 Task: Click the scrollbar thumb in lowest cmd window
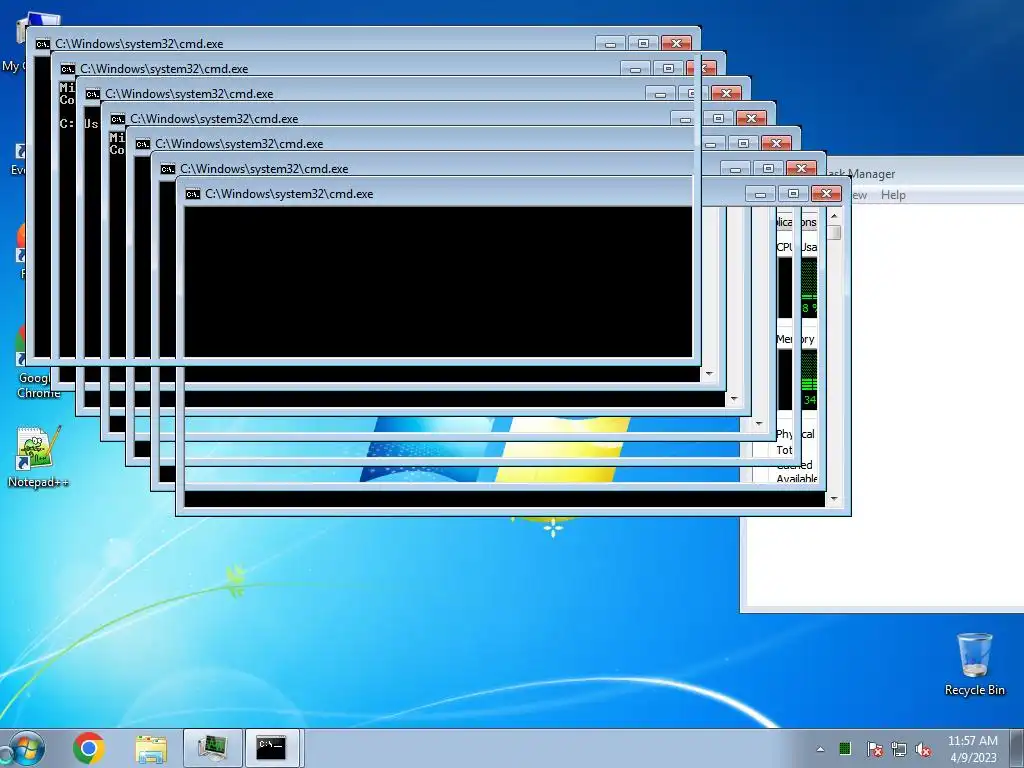click(x=834, y=232)
